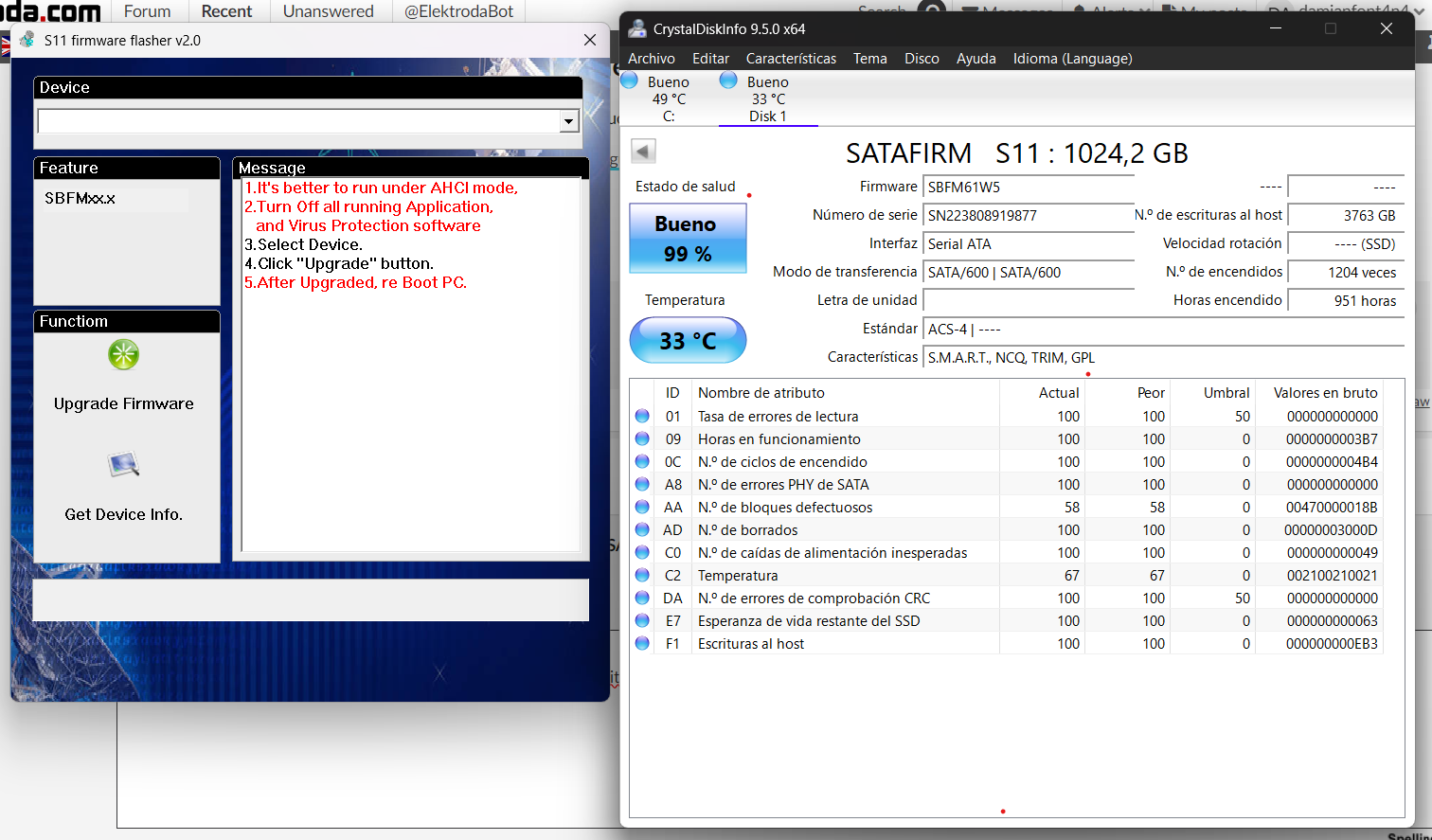Click the 33 °C temperature button
The image size is (1432, 840).
point(688,340)
